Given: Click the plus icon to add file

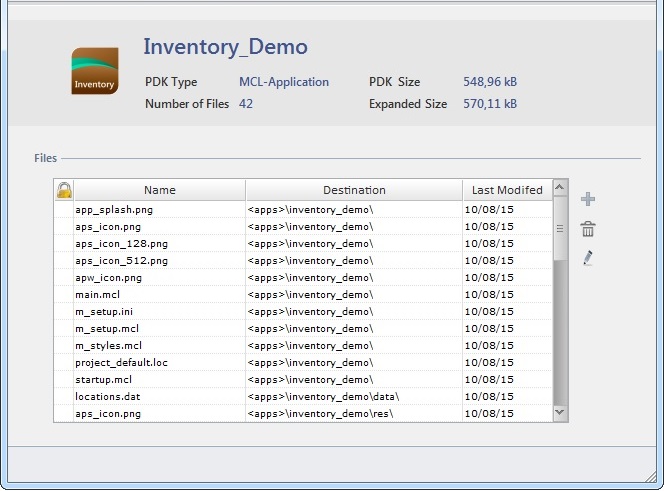Looking at the screenshot, I should pos(588,200).
